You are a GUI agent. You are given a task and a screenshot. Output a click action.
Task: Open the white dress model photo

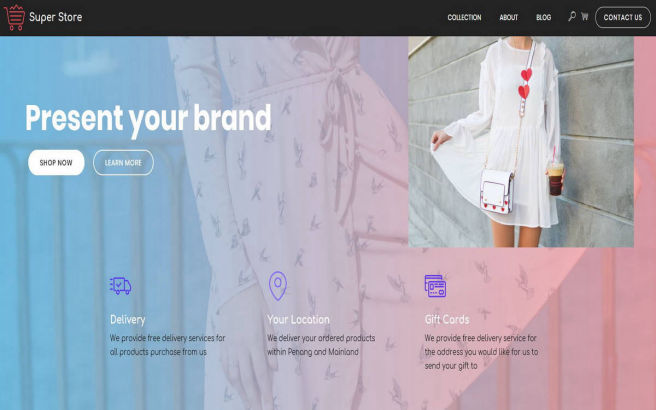(521, 141)
